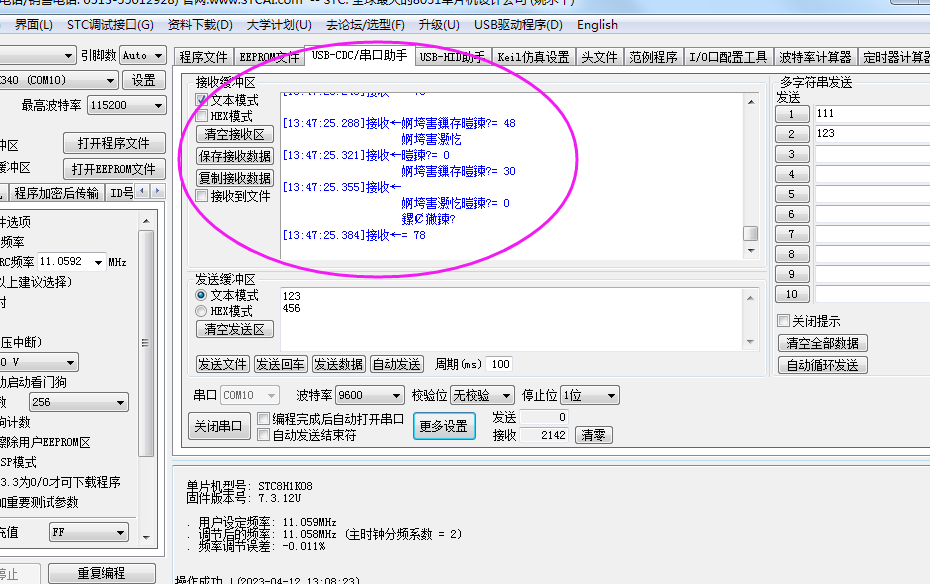Click the send buffer text area
The image size is (930, 584).
pos(512,319)
